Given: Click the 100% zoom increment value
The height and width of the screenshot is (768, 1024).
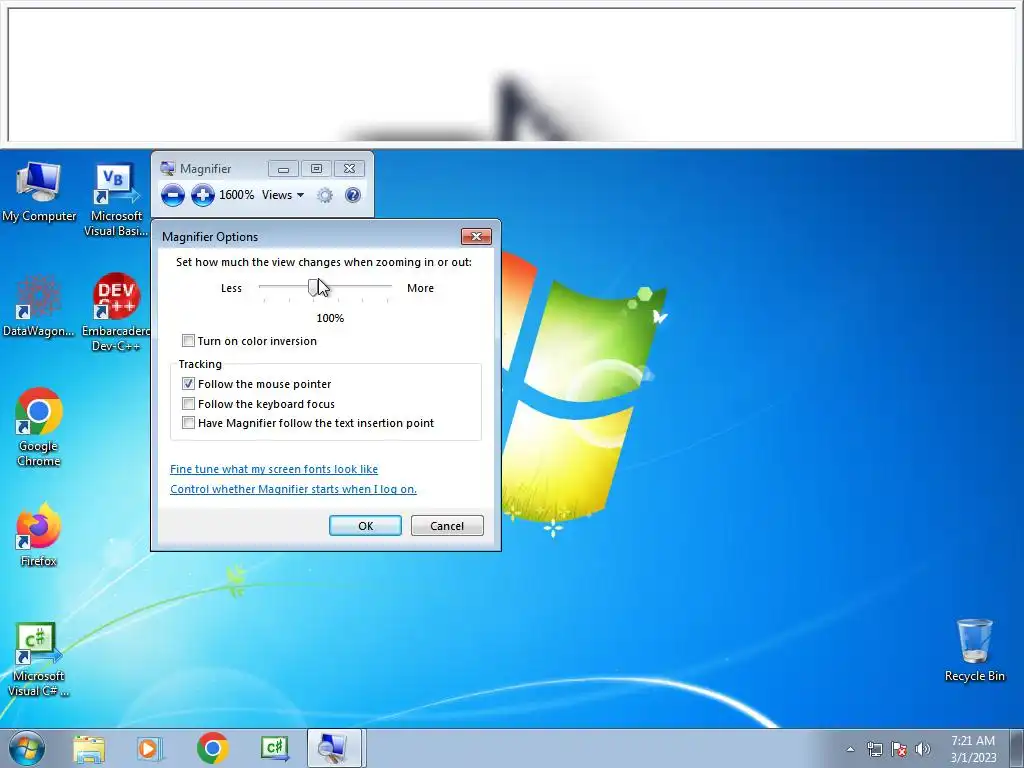Looking at the screenshot, I should coord(330,318).
